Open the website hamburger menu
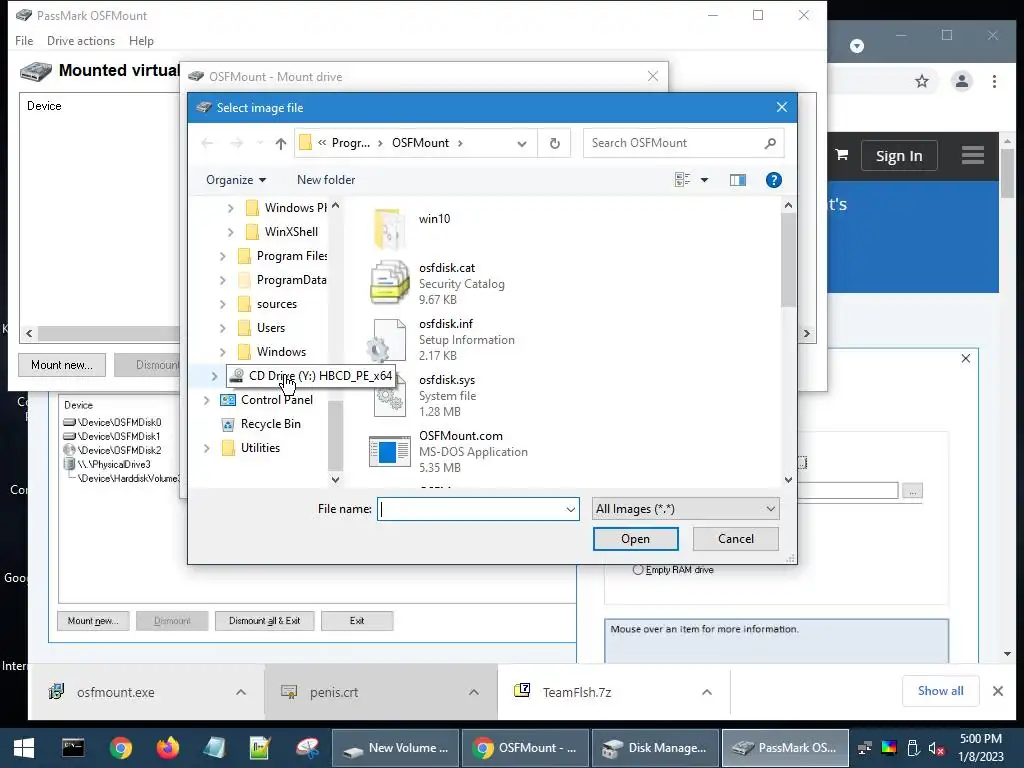This screenshot has width=1024, height=768. point(972,155)
